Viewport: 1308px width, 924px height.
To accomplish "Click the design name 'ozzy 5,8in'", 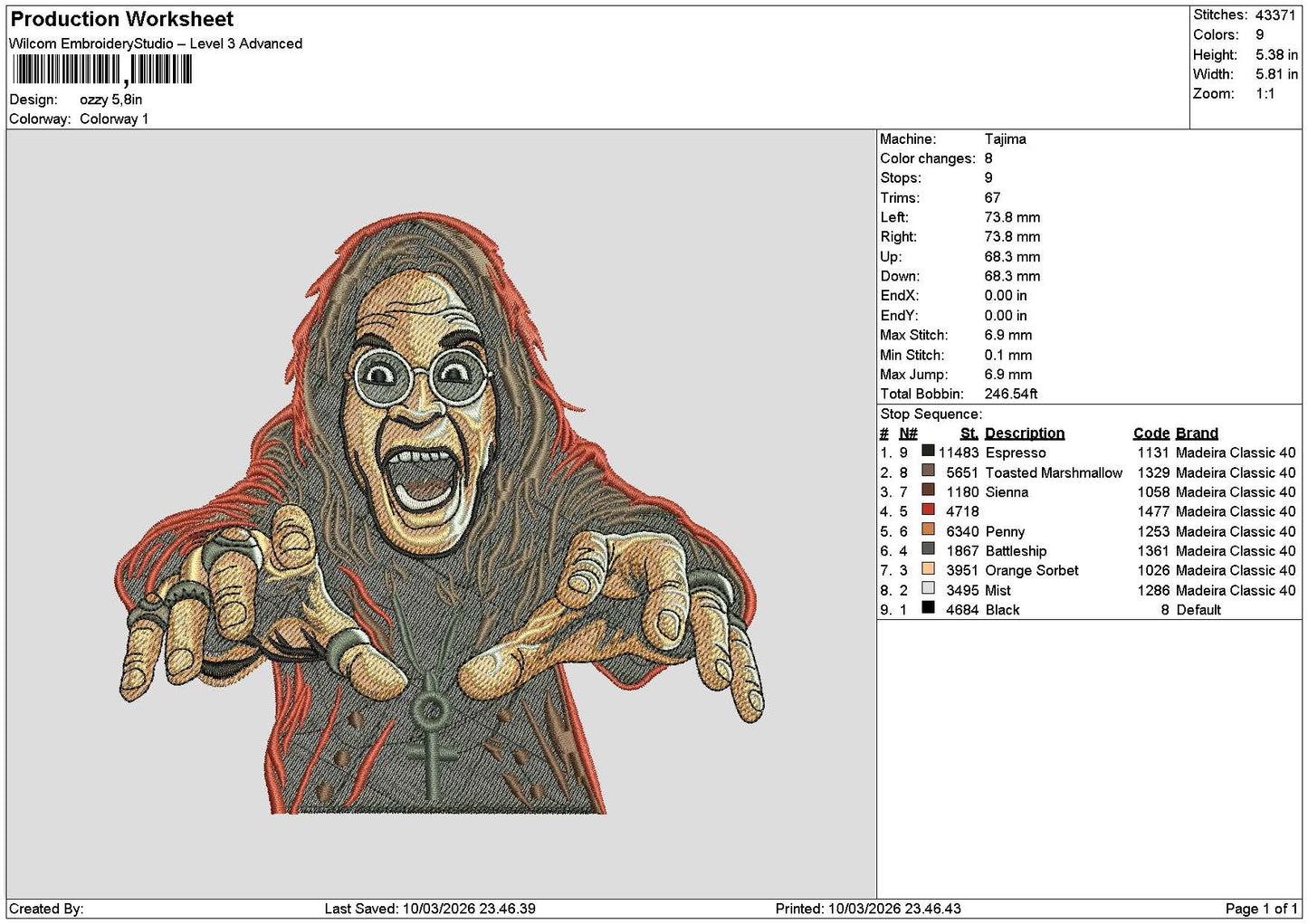I will coord(110,100).
